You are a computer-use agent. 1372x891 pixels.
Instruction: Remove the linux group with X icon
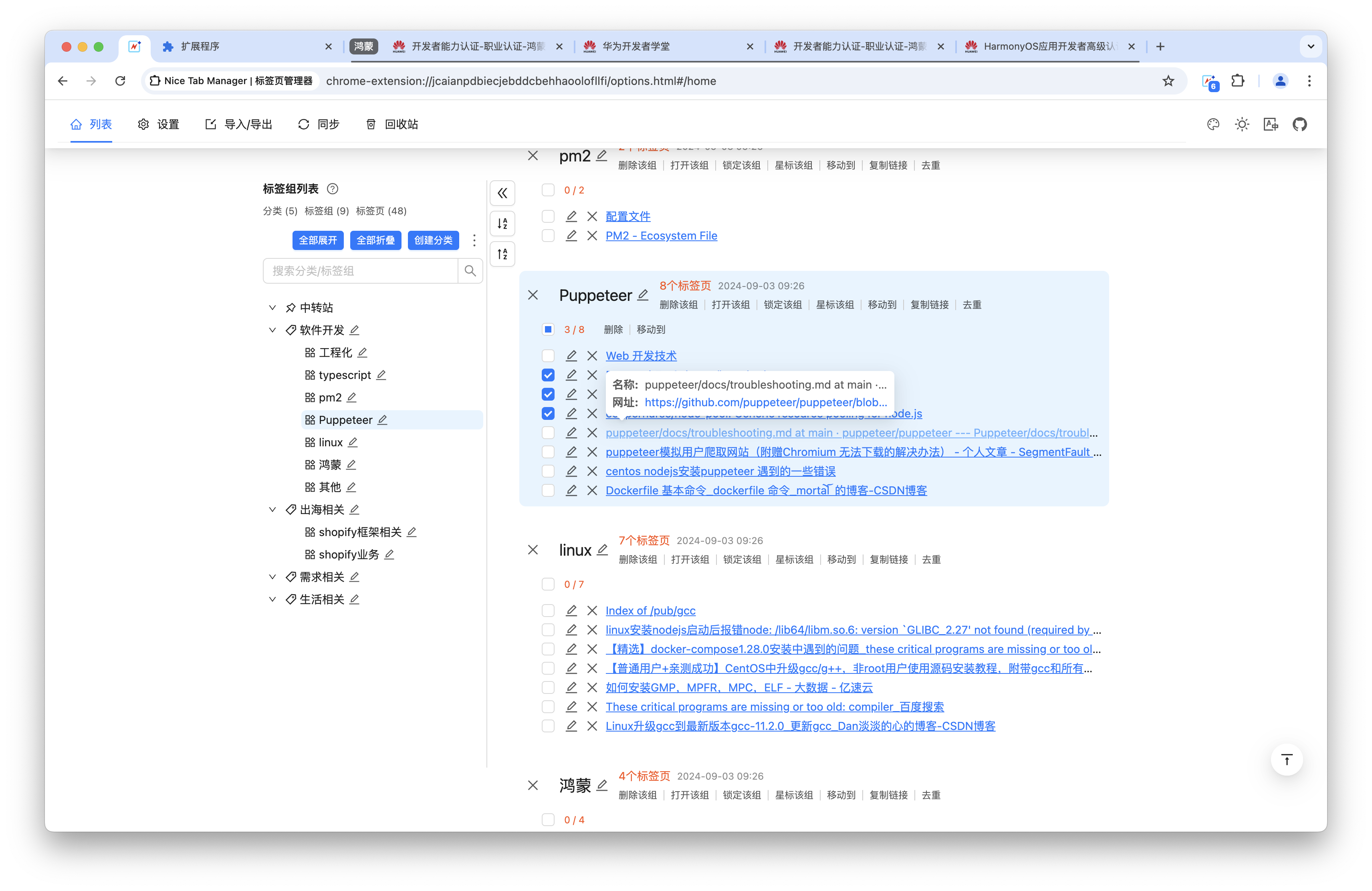533,550
